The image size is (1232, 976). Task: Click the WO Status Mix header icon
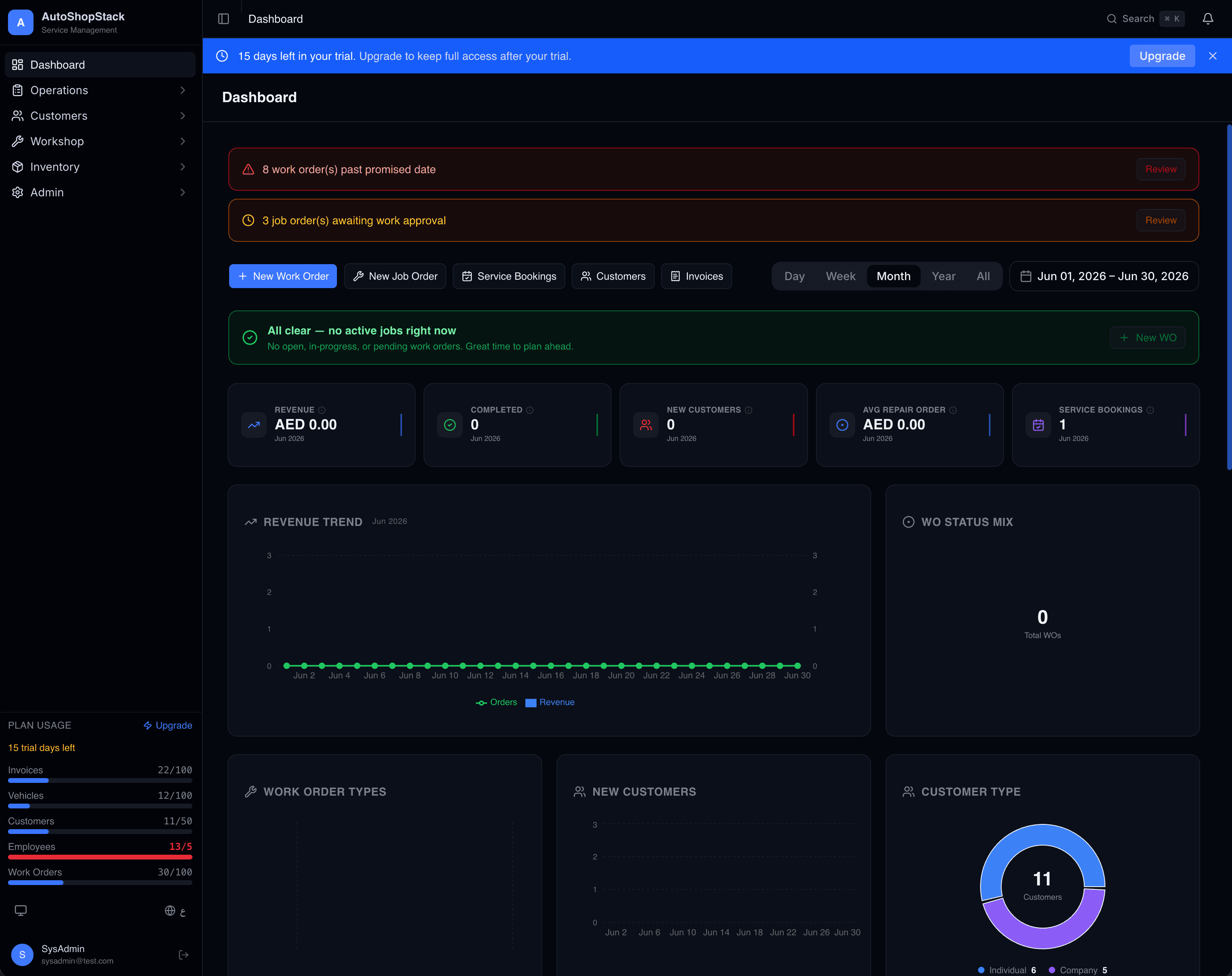click(908, 522)
